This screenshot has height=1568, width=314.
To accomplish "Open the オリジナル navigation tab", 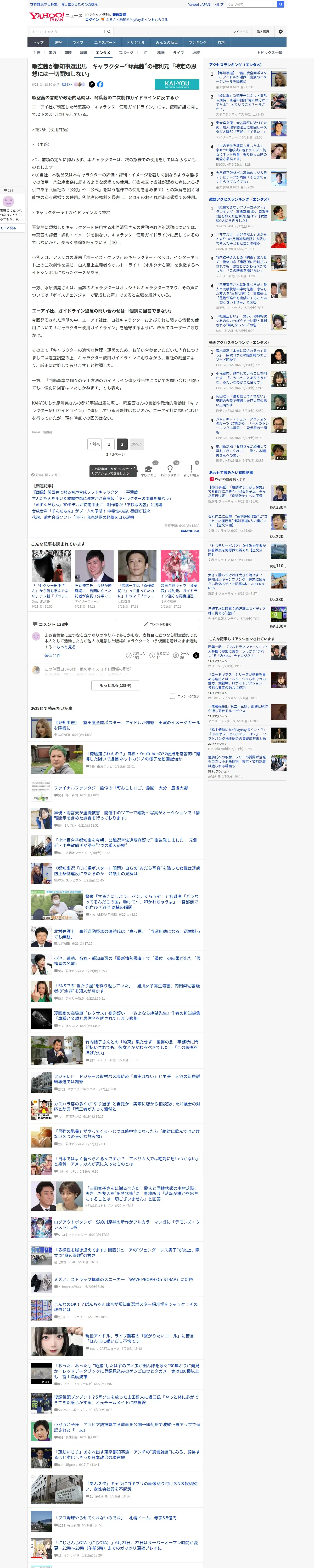I will pos(136,43).
